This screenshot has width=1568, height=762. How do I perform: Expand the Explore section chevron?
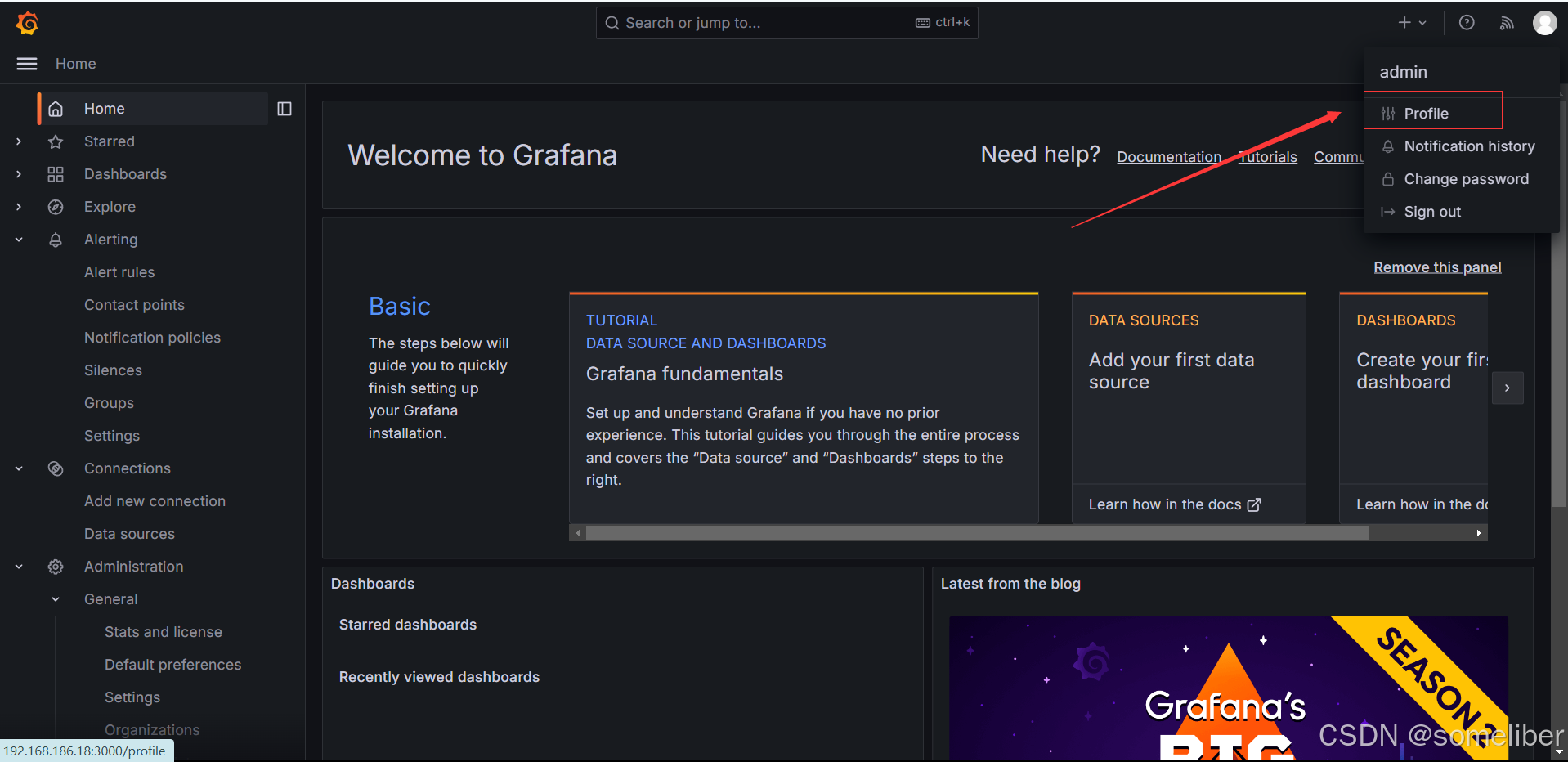19,207
